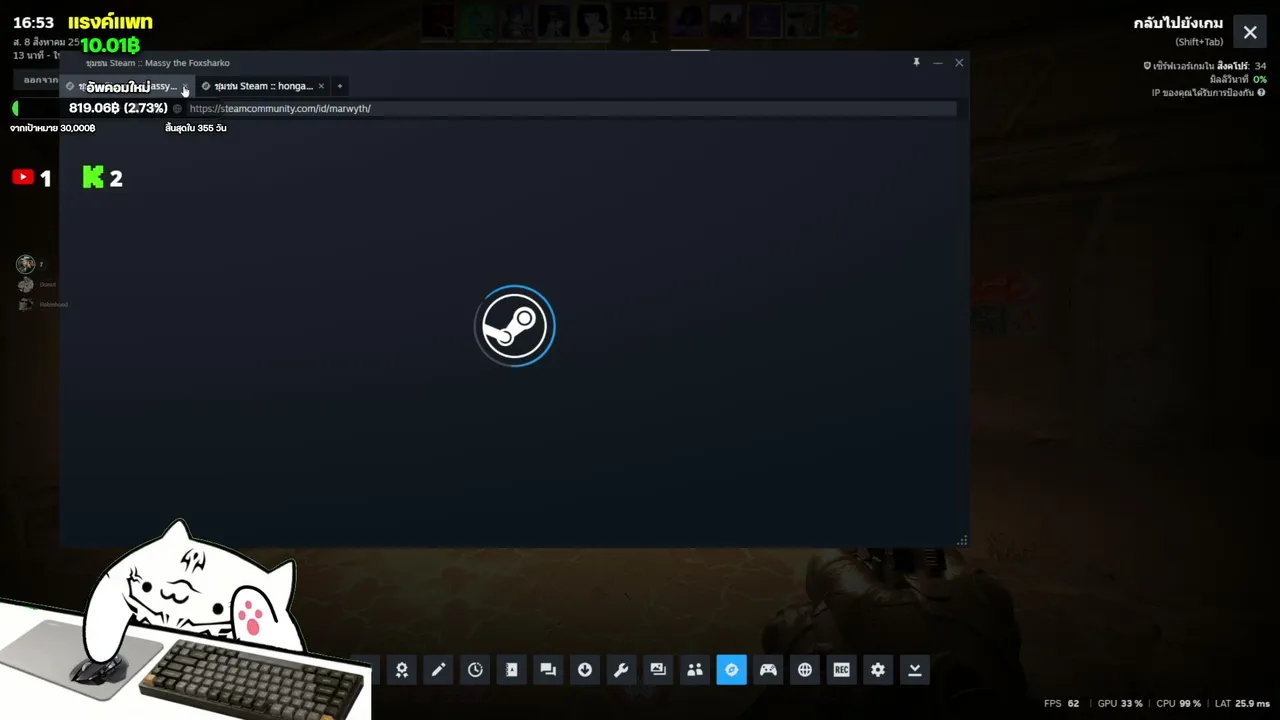
Task: Open the session timer clock icon
Action: (475, 670)
